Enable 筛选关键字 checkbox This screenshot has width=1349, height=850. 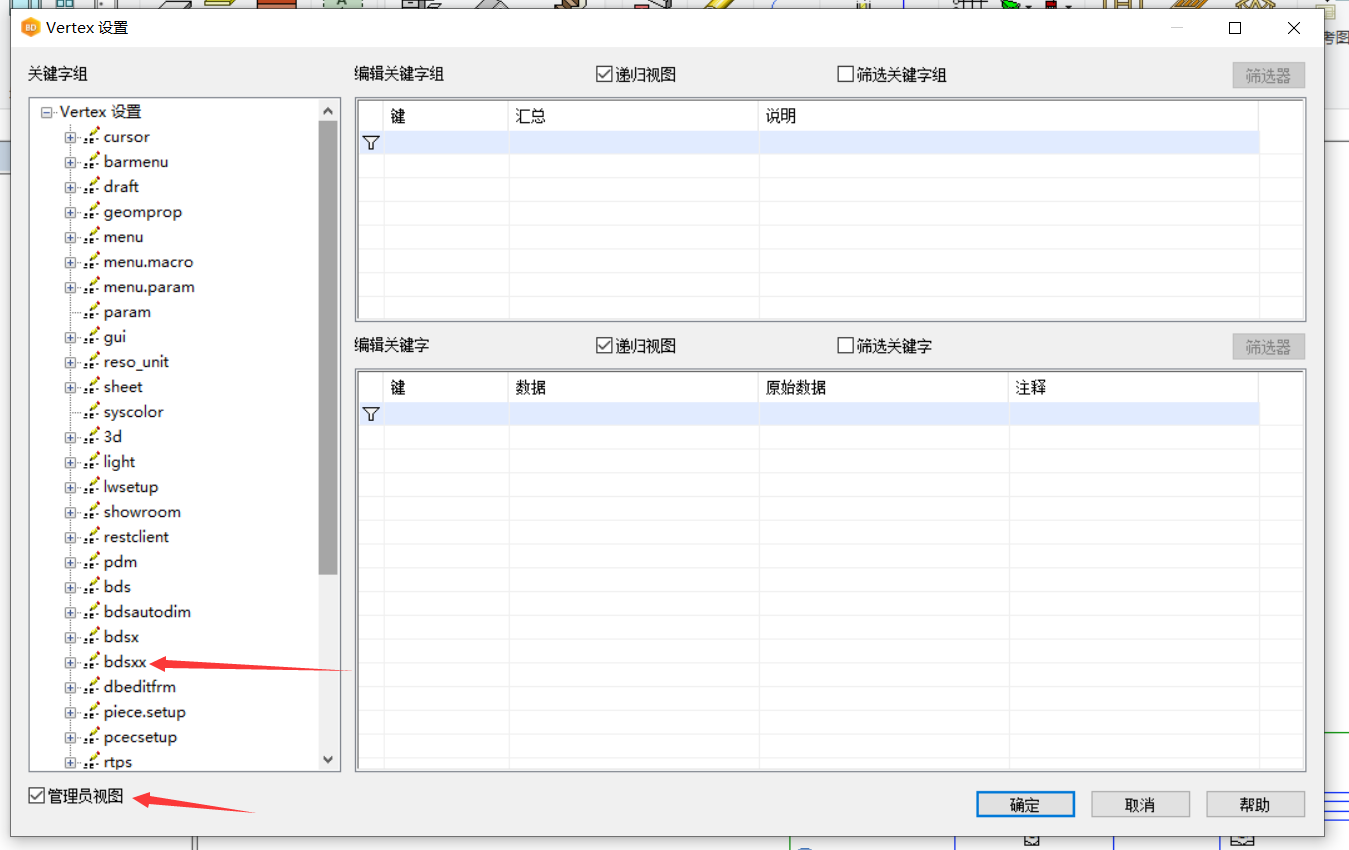[845, 346]
